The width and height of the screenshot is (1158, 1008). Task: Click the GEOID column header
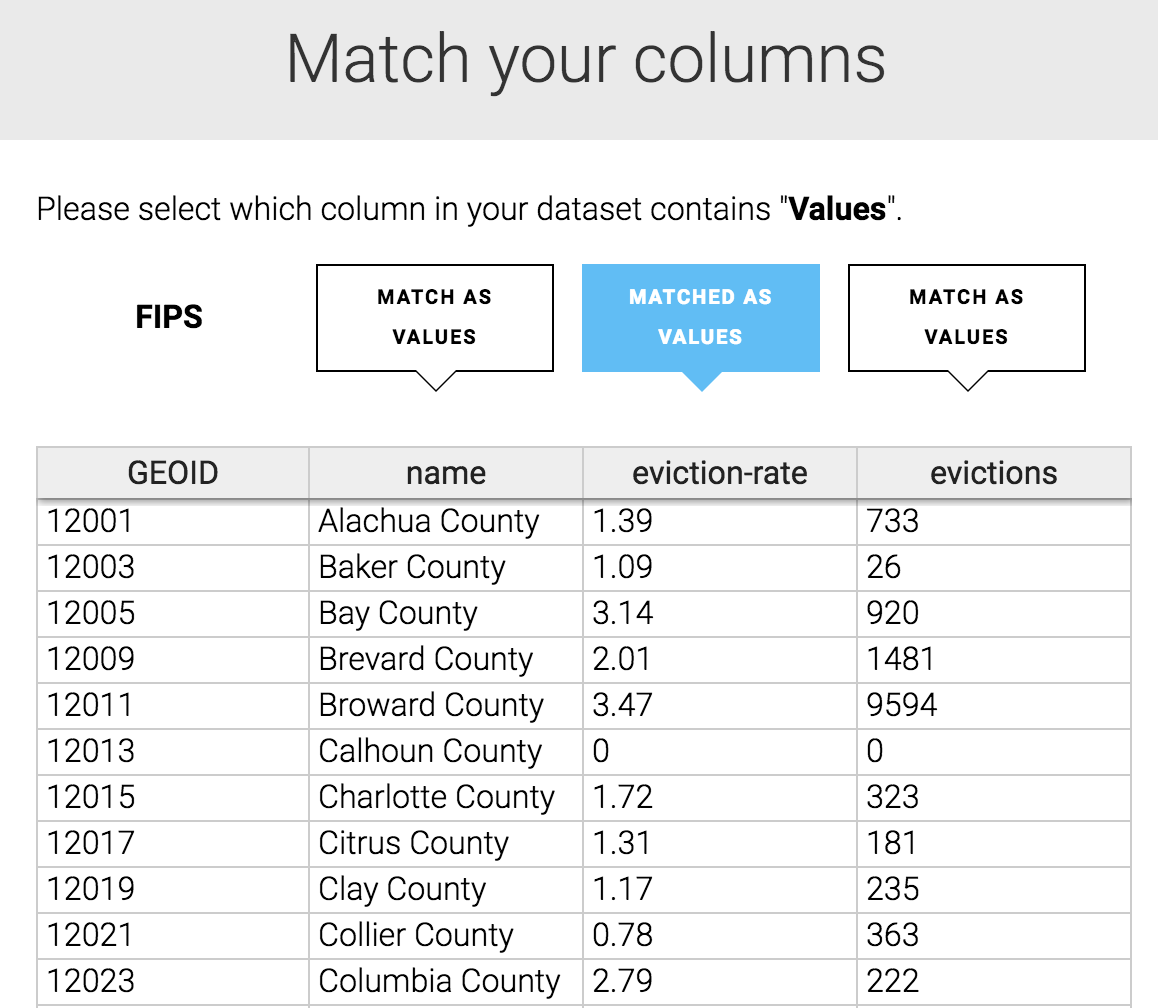click(x=173, y=472)
